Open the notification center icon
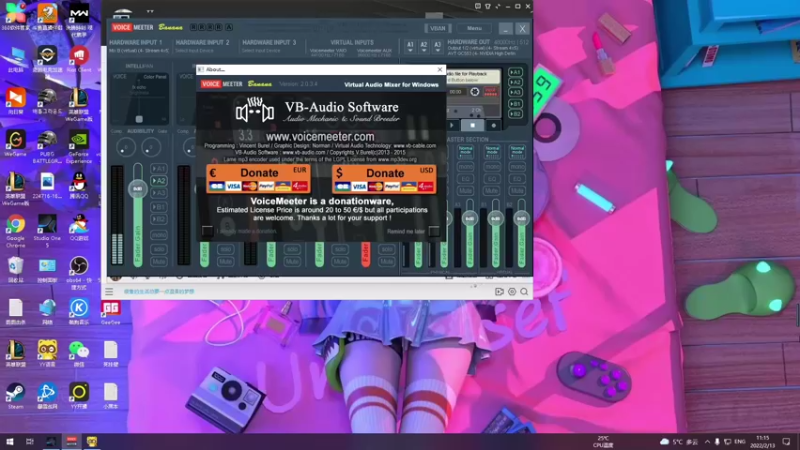 pos(787,441)
